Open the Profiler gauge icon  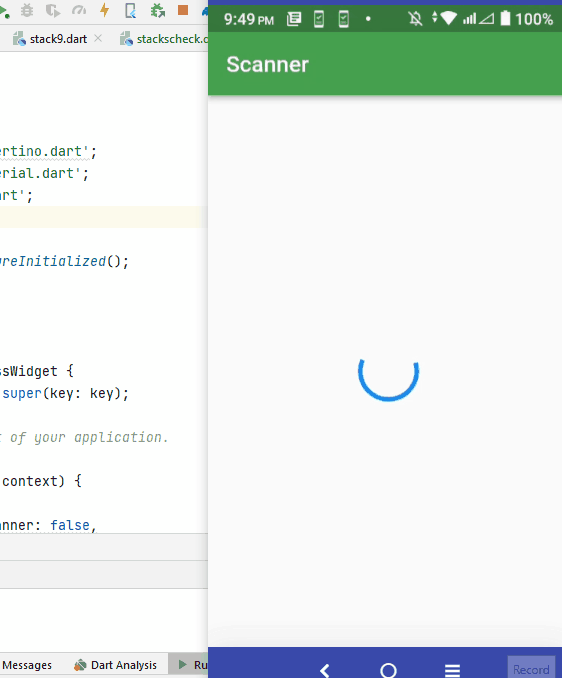tap(79, 10)
